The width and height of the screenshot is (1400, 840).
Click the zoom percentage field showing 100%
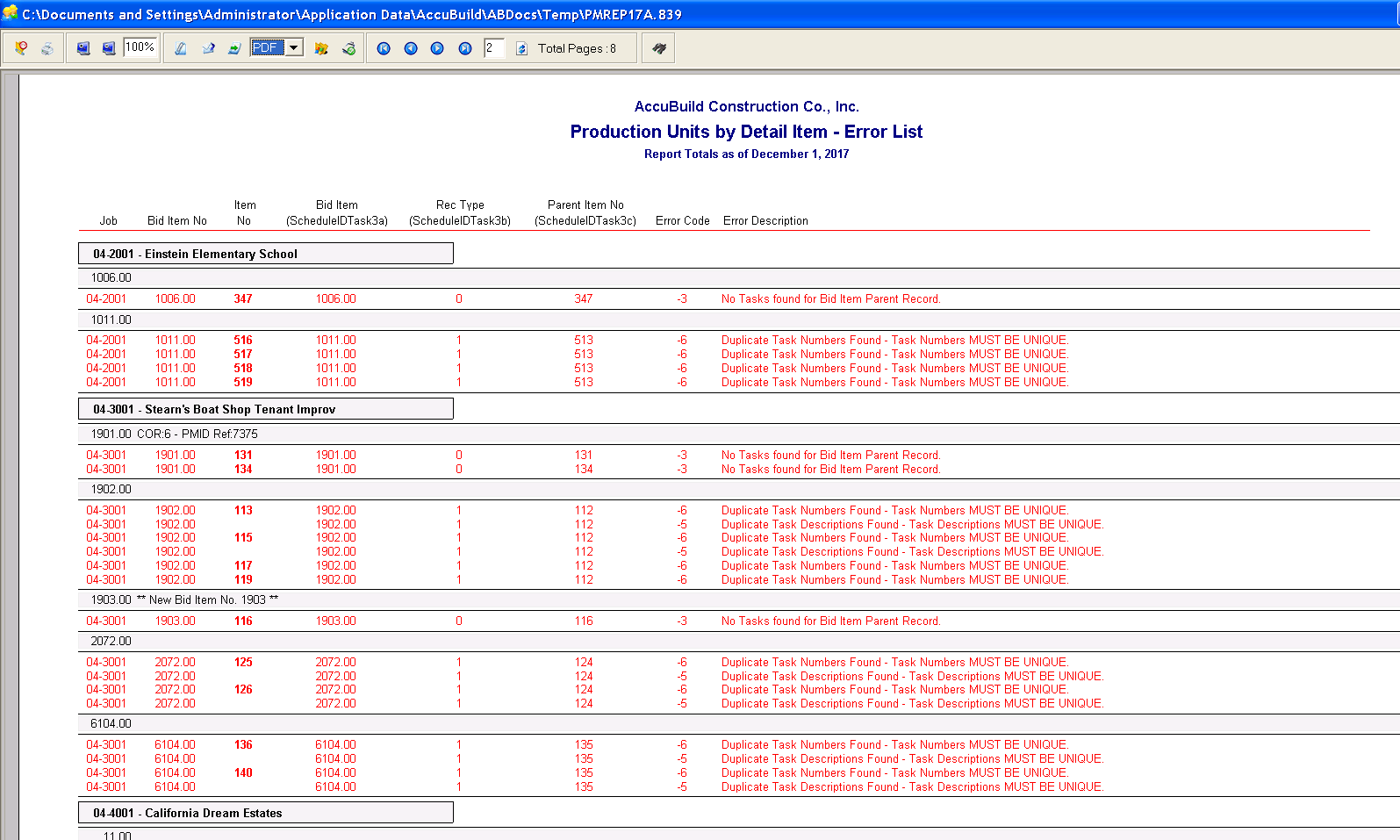coord(140,47)
